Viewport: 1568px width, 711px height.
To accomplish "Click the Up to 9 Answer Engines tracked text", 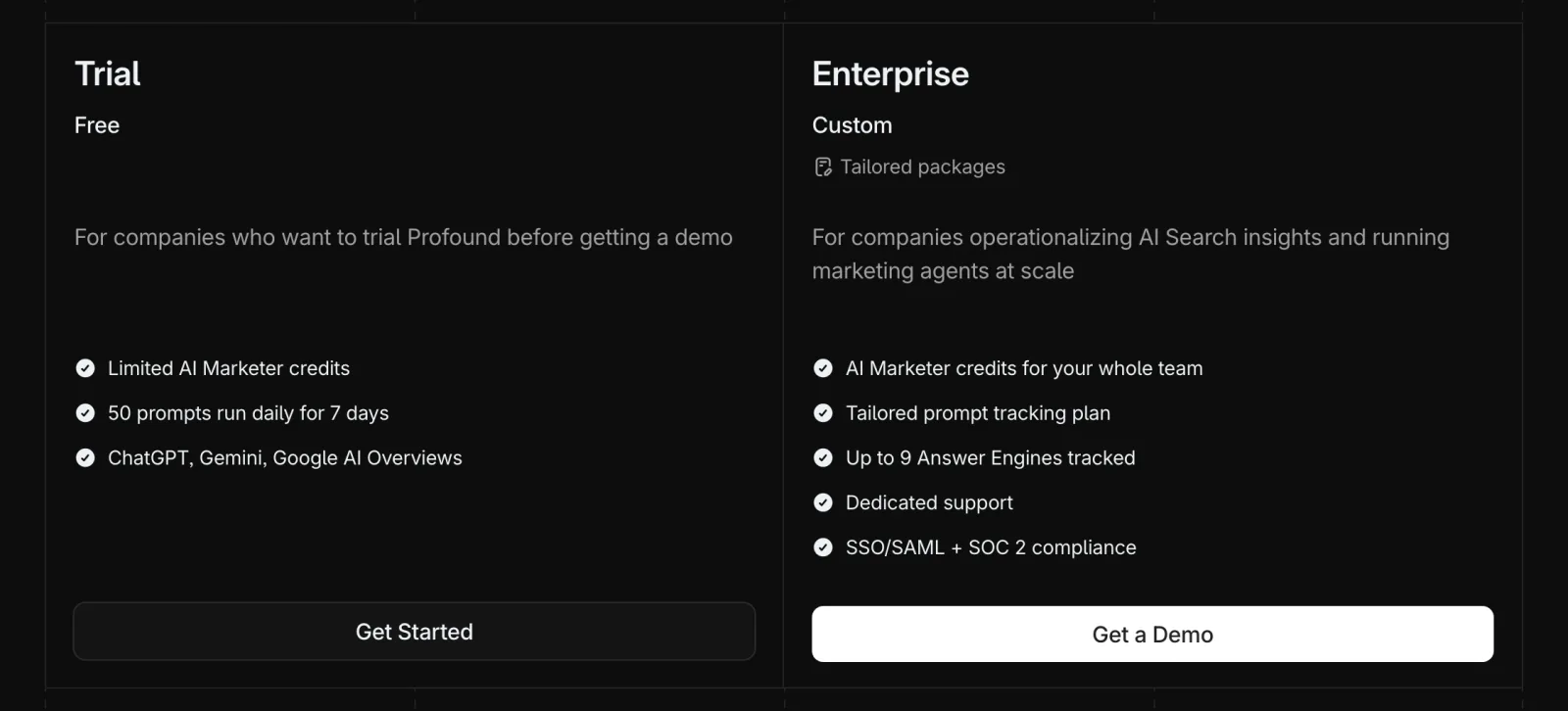I will (991, 458).
